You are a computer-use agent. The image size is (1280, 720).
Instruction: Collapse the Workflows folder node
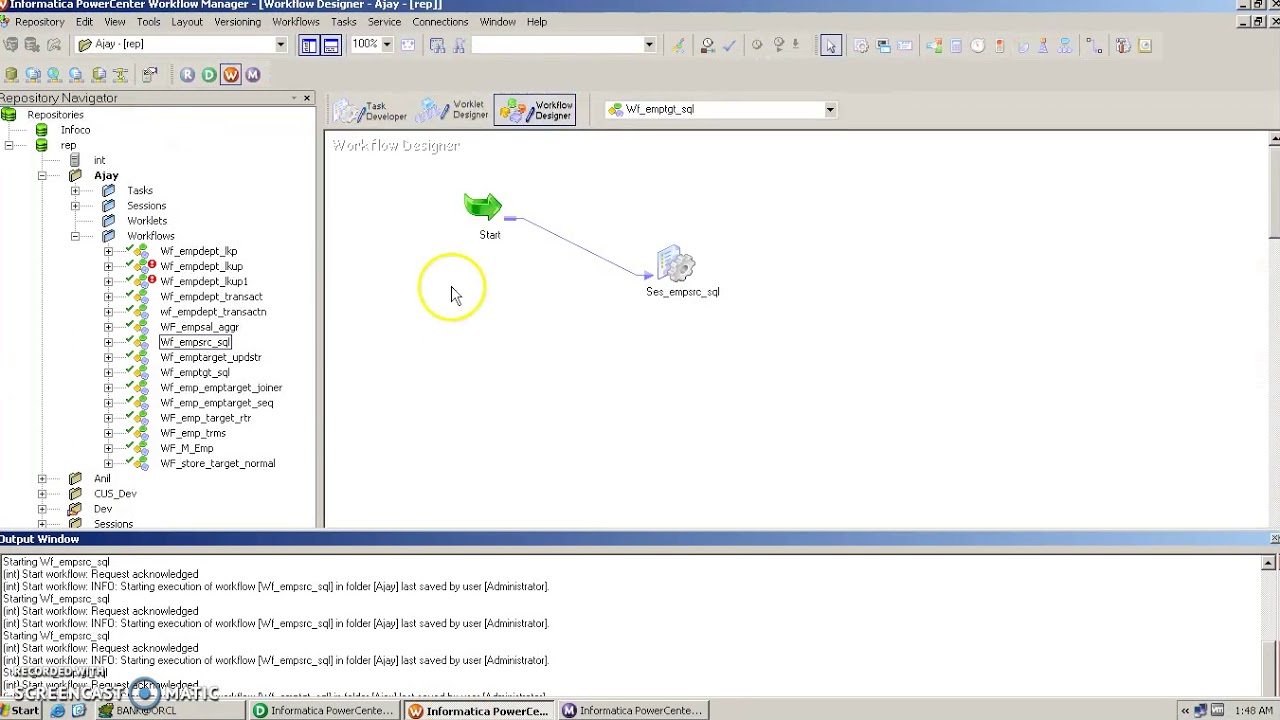pos(75,236)
